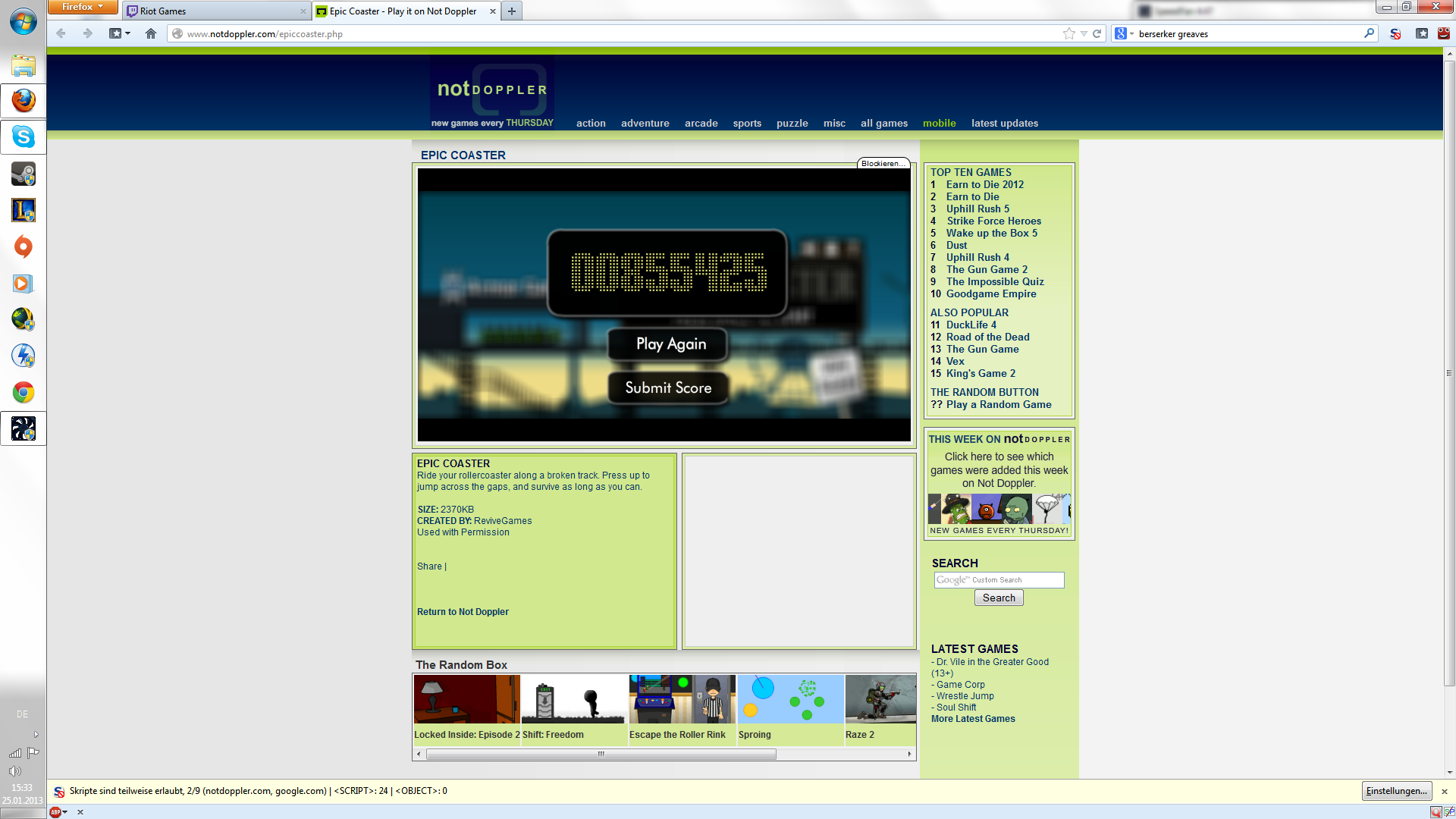Click the Random Box scroll right arrow
This screenshot has width=1456, height=819.
(909, 755)
